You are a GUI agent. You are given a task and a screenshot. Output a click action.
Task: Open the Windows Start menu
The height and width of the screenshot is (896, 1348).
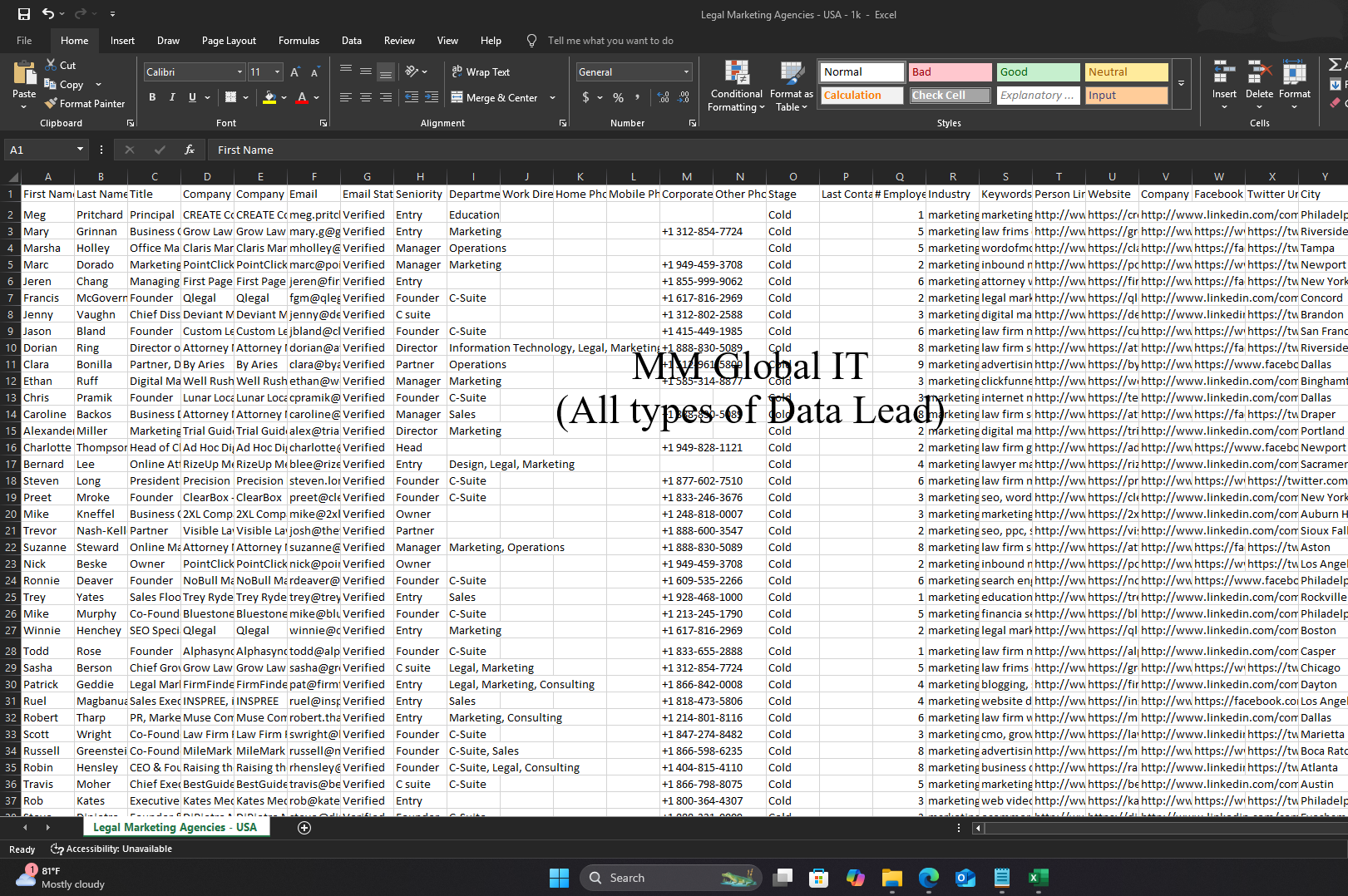[x=560, y=878]
